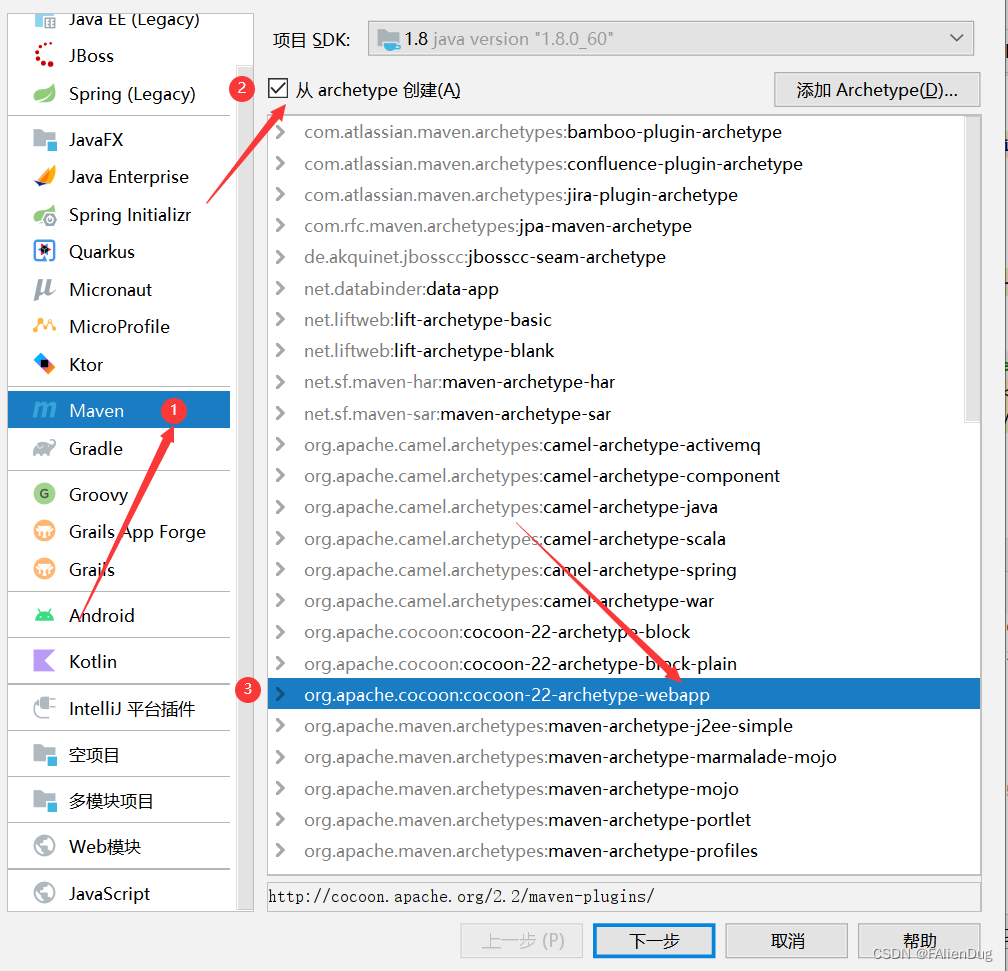Expand jpa-maven-archetype entry
Image resolution: width=1008 pixels, height=971 pixels.
(x=280, y=225)
